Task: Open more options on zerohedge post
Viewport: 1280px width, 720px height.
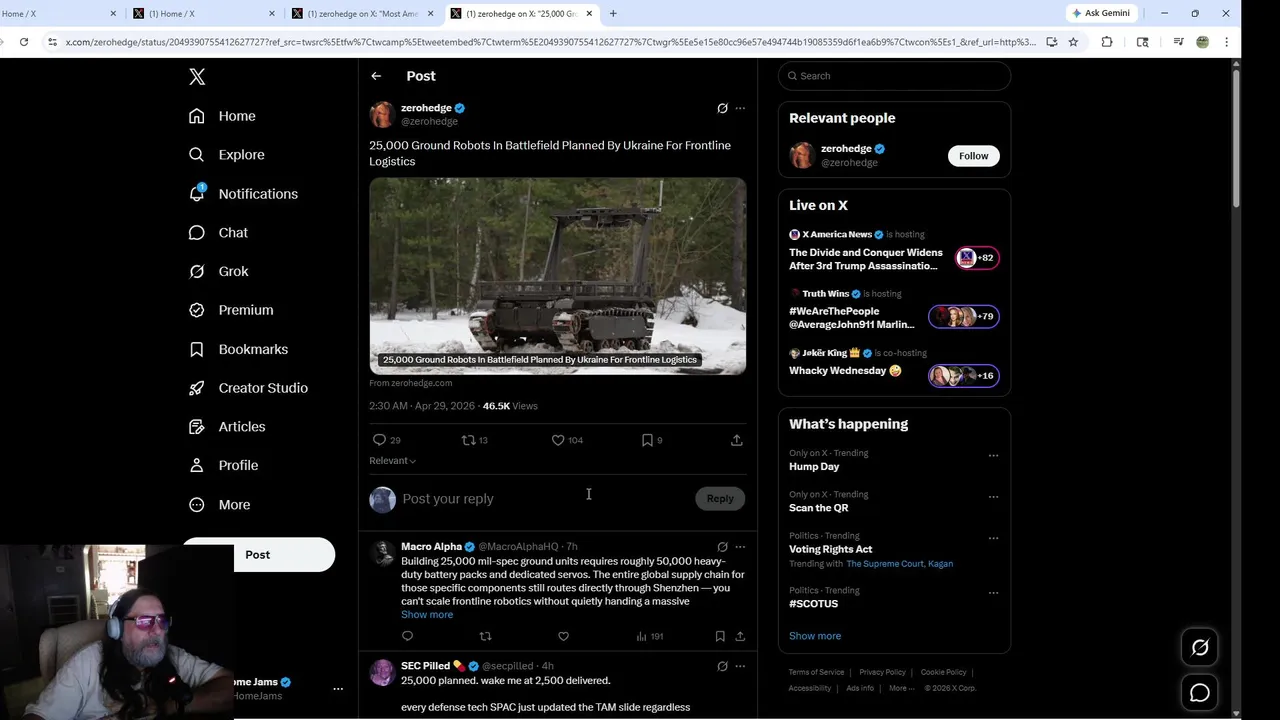Action: [740, 108]
